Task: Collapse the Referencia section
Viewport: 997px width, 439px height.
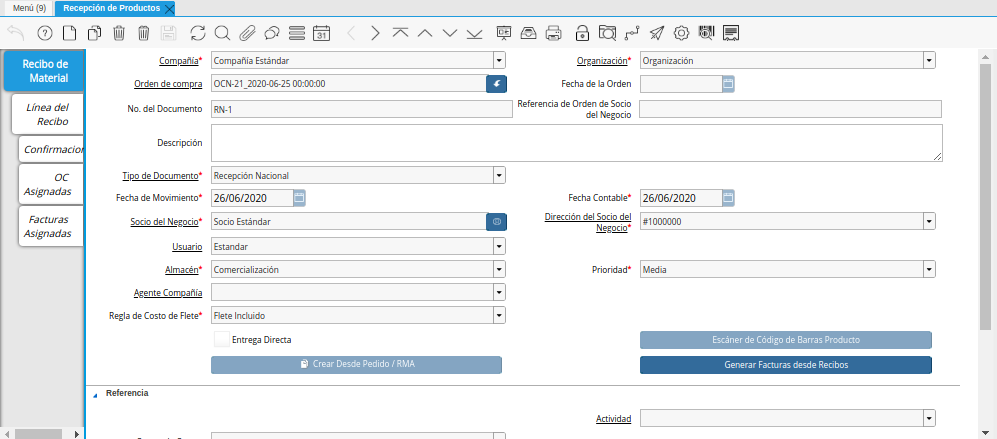Action: pos(95,395)
